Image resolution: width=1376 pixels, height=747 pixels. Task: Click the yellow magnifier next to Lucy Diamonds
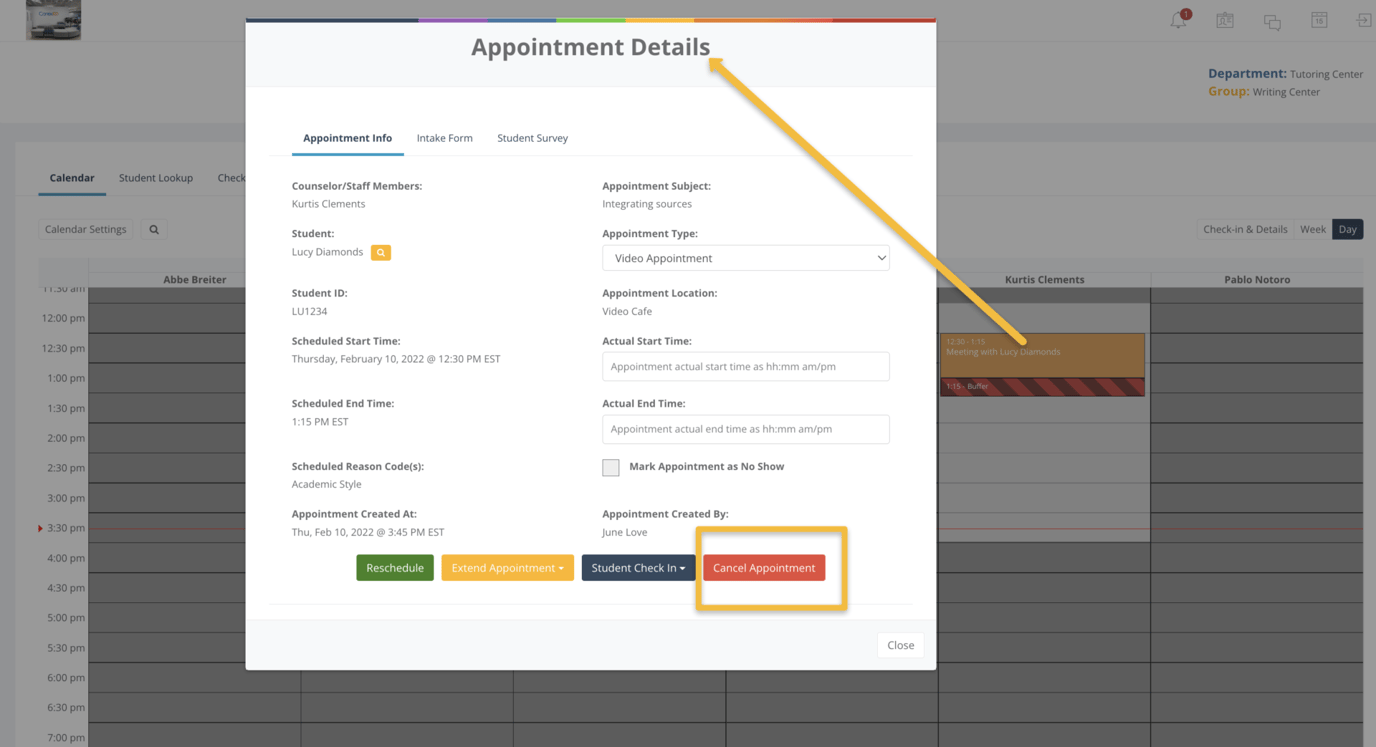380,252
